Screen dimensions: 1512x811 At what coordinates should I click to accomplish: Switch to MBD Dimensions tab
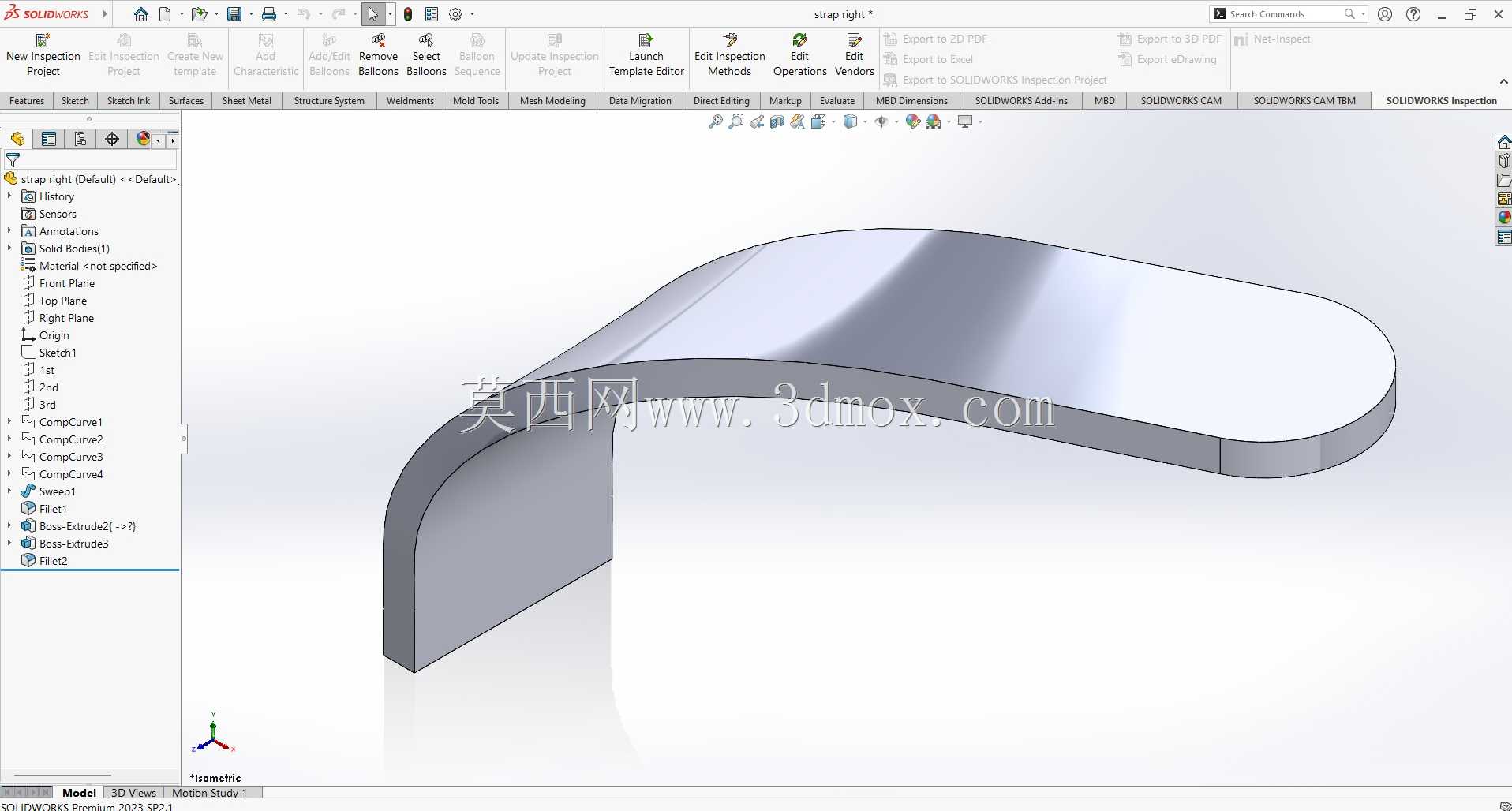click(x=911, y=101)
